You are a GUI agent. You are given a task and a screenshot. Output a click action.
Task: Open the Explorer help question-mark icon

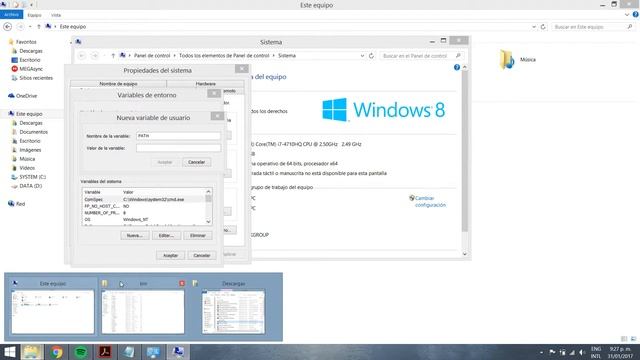coord(636,15)
